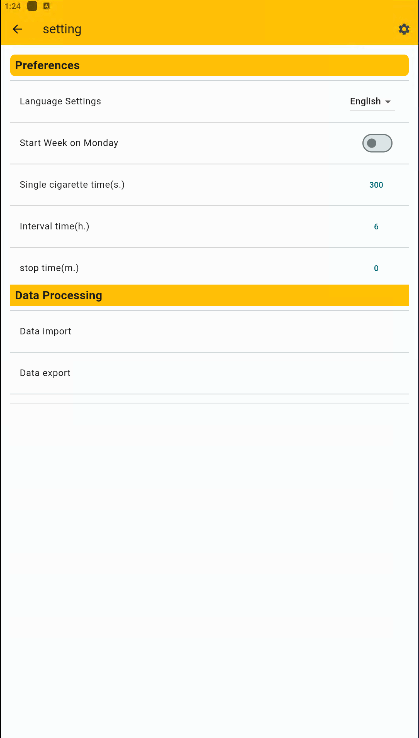419x738 pixels.
Task: Tap the Start Week on Monday label
Action: tap(69, 143)
